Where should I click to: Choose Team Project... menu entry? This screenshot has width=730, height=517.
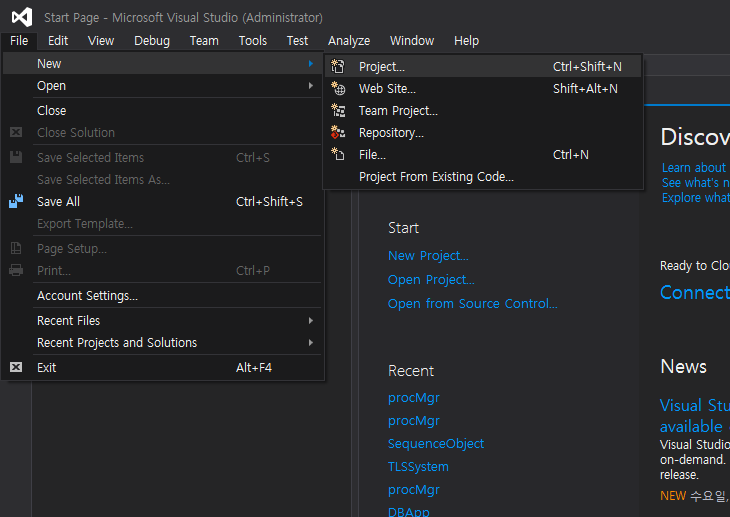pyautogui.click(x=483, y=110)
